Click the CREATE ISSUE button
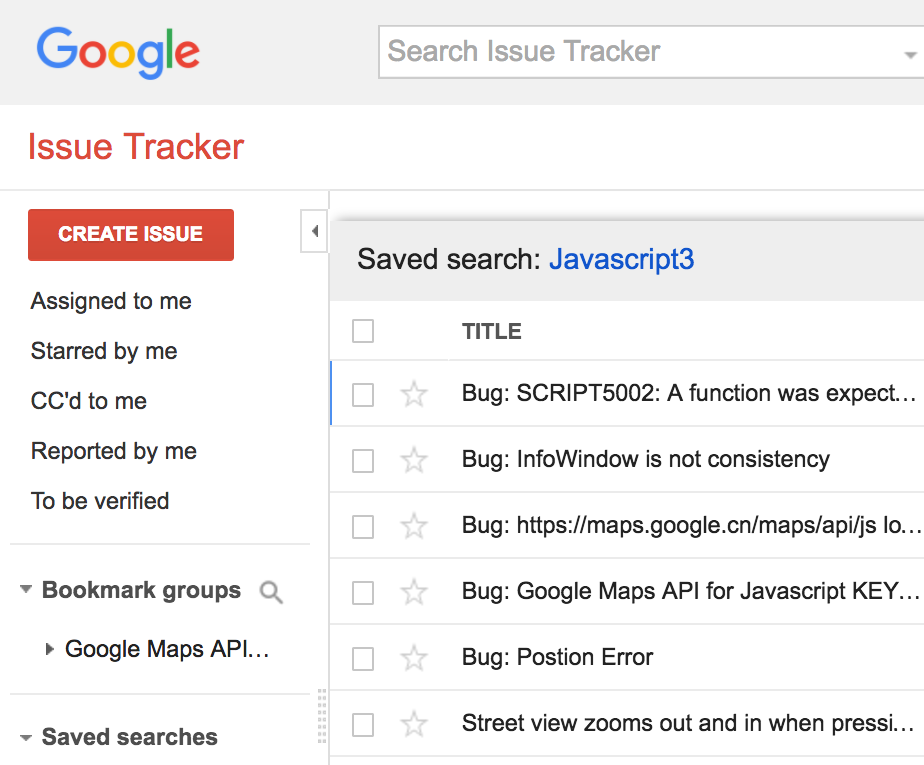Viewport: 924px width, 765px height. 131,235
